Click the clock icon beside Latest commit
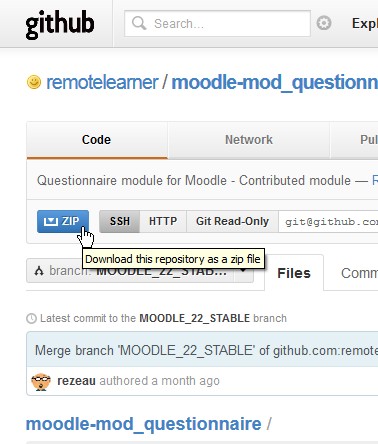The height and width of the screenshot is (444, 378). [31, 318]
